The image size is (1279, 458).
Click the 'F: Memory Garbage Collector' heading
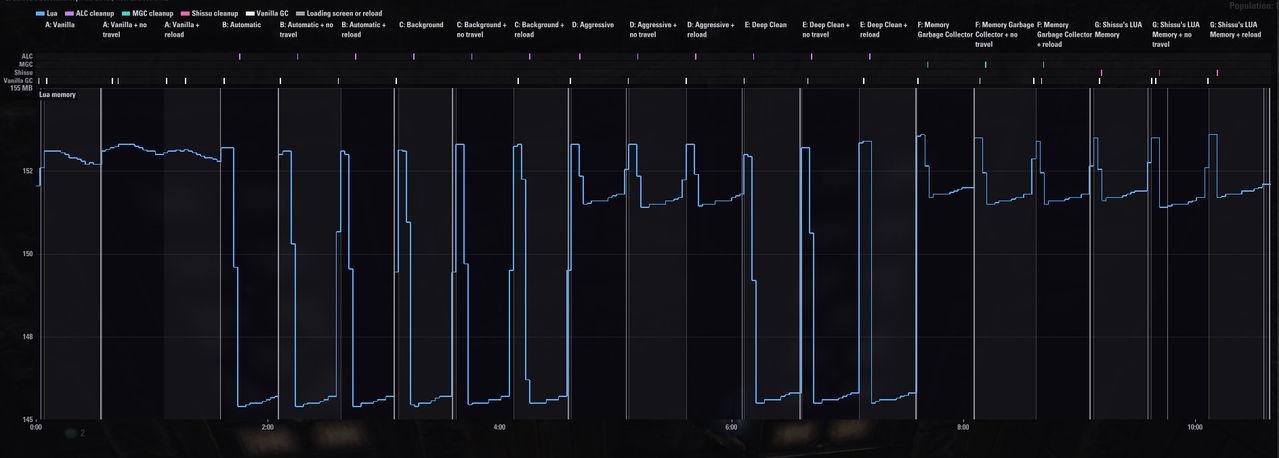[945, 29]
